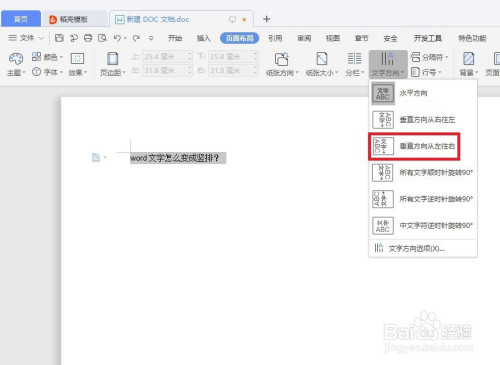Open the 特色功能 ribbon tab
Screen dimensions: 500x365
pos(472,38)
